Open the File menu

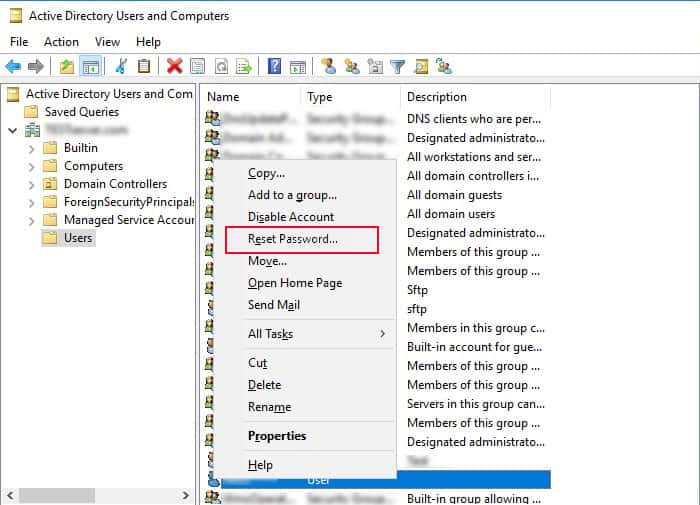pos(19,42)
